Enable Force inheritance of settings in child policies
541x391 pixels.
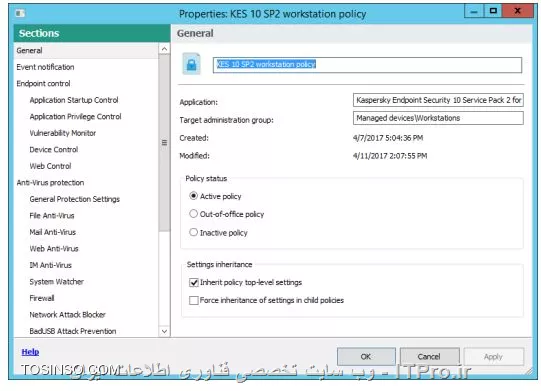(194, 300)
